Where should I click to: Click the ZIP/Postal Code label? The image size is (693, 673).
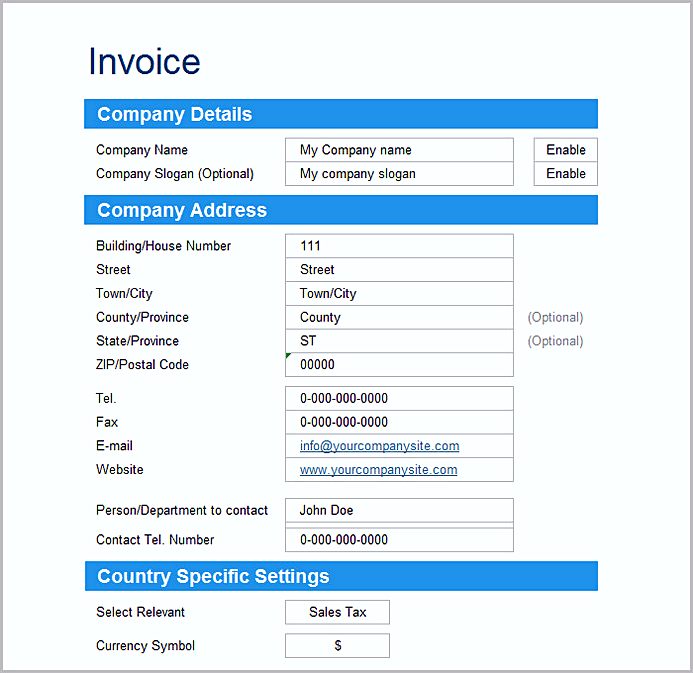(x=142, y=365)
